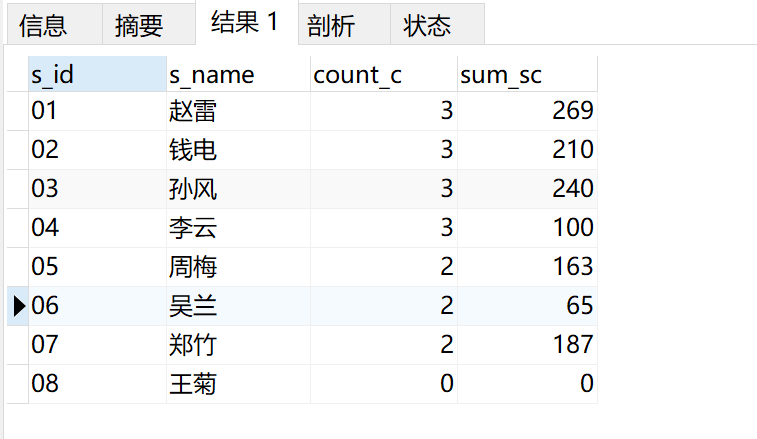Click sum_sc value 187 for 郑竹
Image resolution: width=757 pixels, height=439 pixels.
526,345
